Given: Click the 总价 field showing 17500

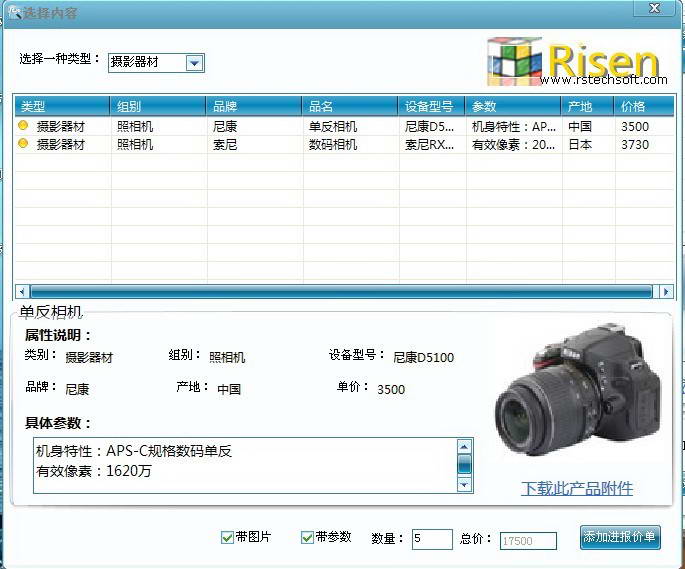Looking at the screenshot, I should pos(528,541).
